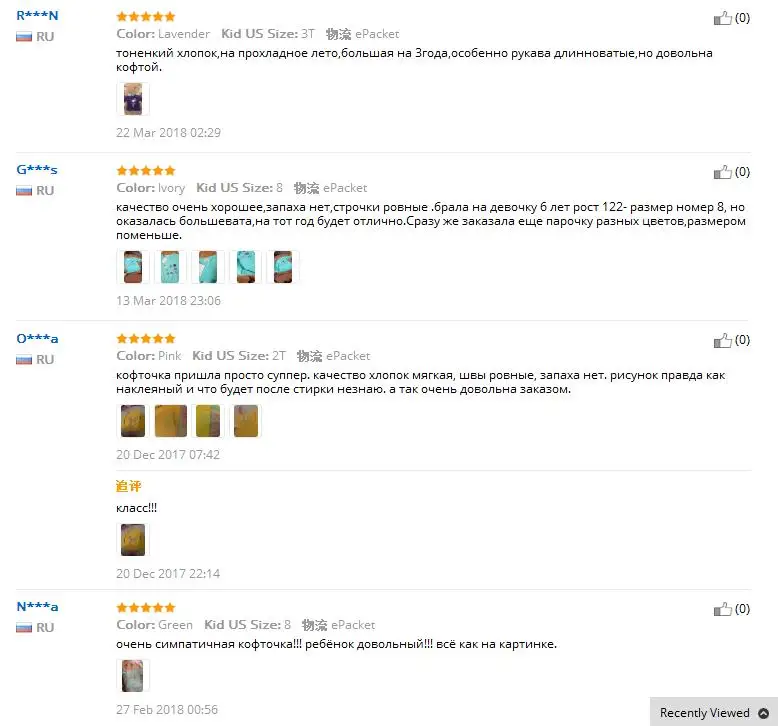
Task: View photo in N***a's Green review
Action: point(133,675)
